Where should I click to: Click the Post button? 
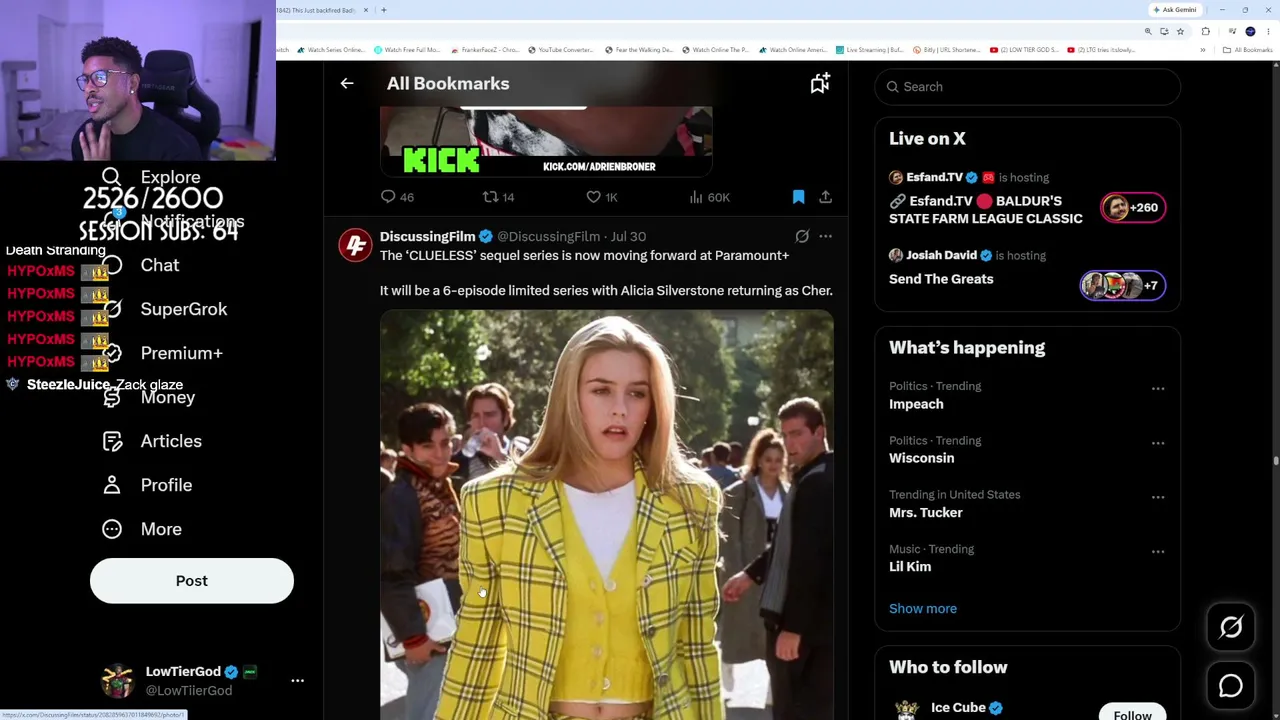(192, 581)
